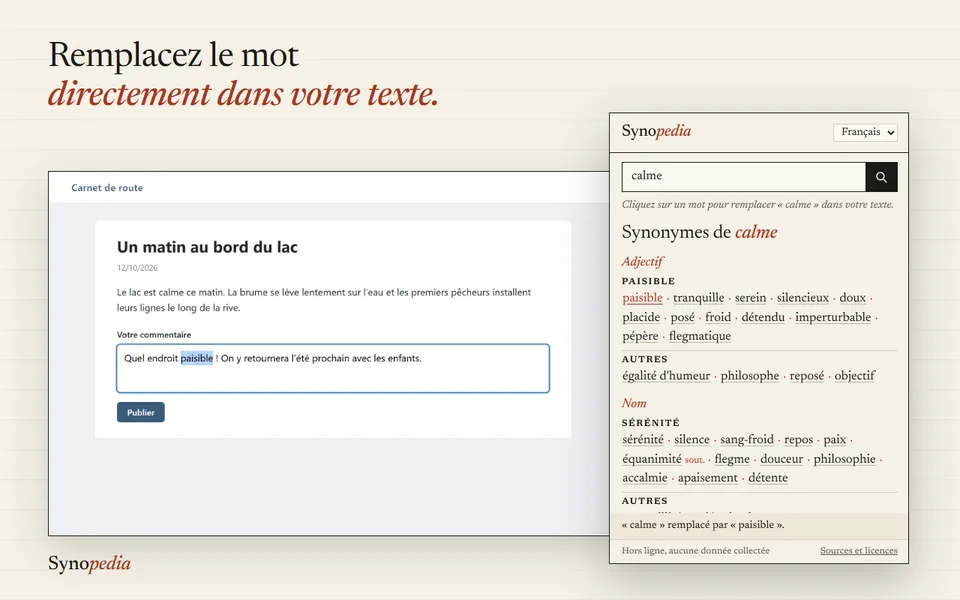This screenshot has height=600, width=960.
Task: Click synonym égalité d'humeur
Action: [666, 376]
